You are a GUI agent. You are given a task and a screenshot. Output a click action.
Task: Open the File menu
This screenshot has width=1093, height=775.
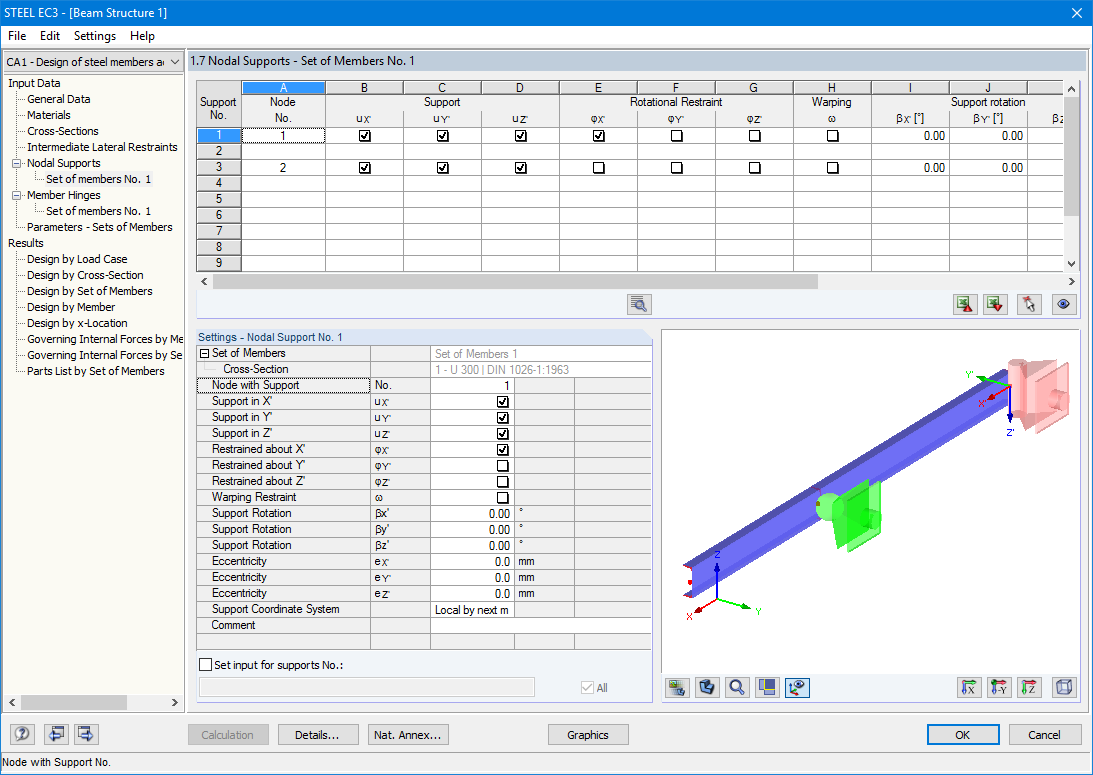click(x=16, y=35)
